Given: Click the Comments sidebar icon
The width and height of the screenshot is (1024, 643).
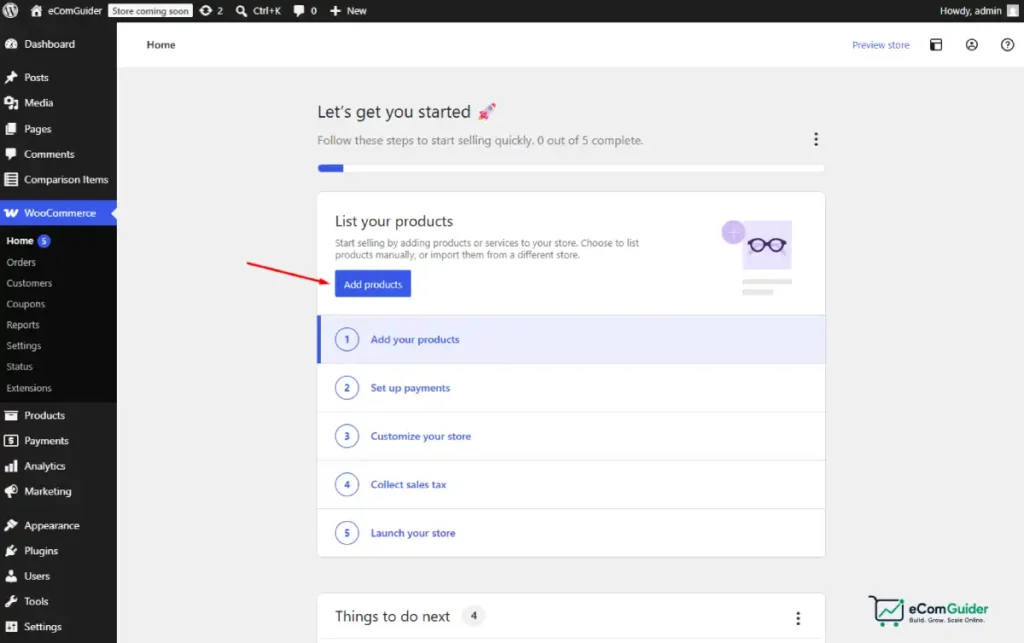Looking at the screenshot, I should [11, 154].
